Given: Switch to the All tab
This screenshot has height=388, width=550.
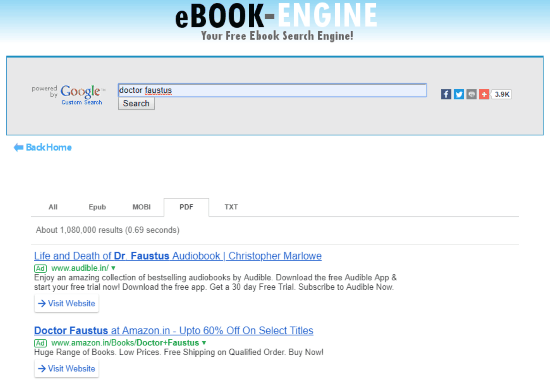Looking at the screenshot, I should point(53,207).
